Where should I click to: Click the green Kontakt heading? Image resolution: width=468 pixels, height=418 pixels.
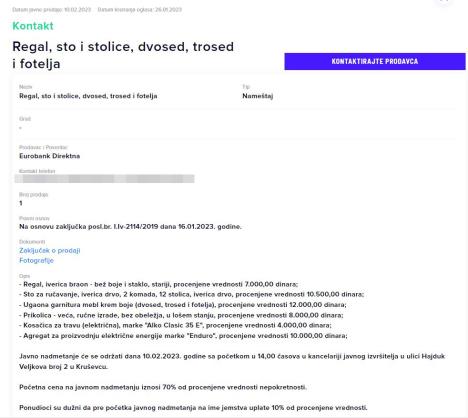coord(33,26)
